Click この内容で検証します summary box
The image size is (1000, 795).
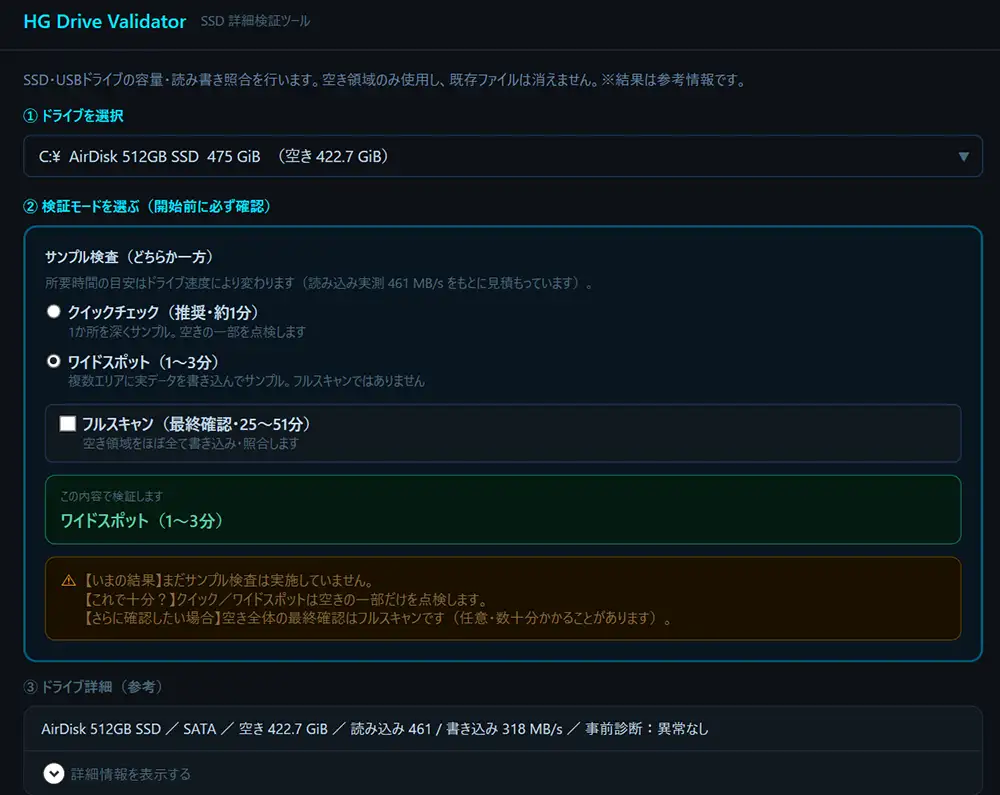pyautogui.click(x=503, y=509)
